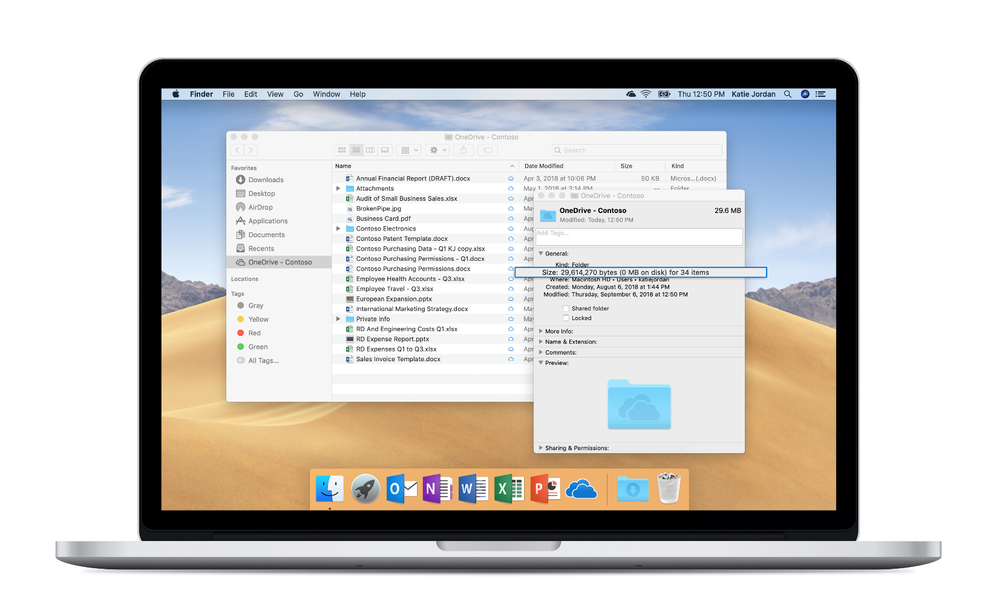Screen dimensions: 999x599
Task: Open Wi-Fi status in menu bar
Action: [x=646, y=94]
